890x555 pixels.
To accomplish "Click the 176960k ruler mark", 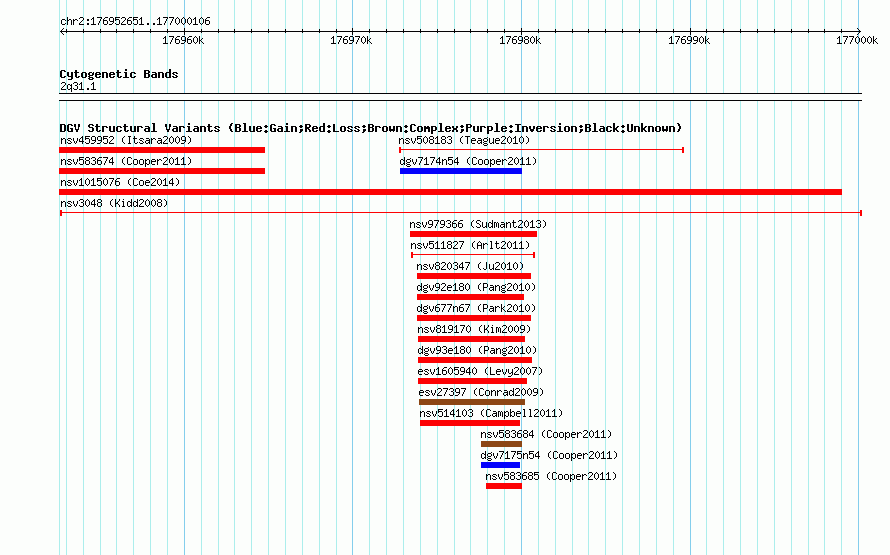I will pyautogui.click(x=183, y=40).
